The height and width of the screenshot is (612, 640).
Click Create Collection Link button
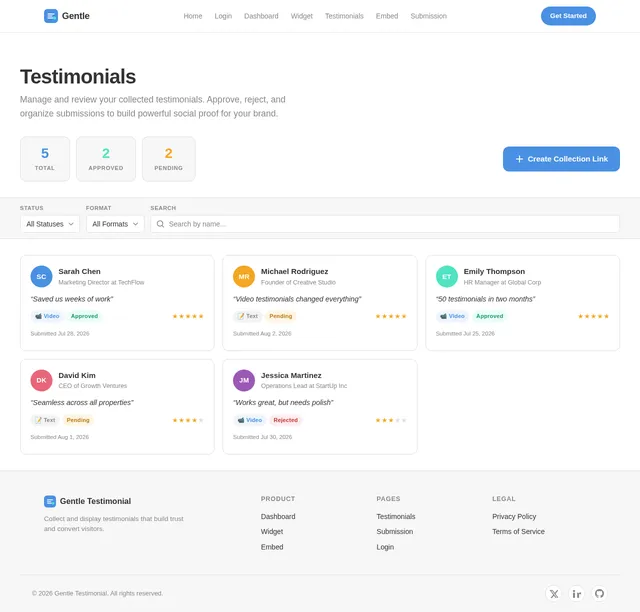tap(561, 159)
